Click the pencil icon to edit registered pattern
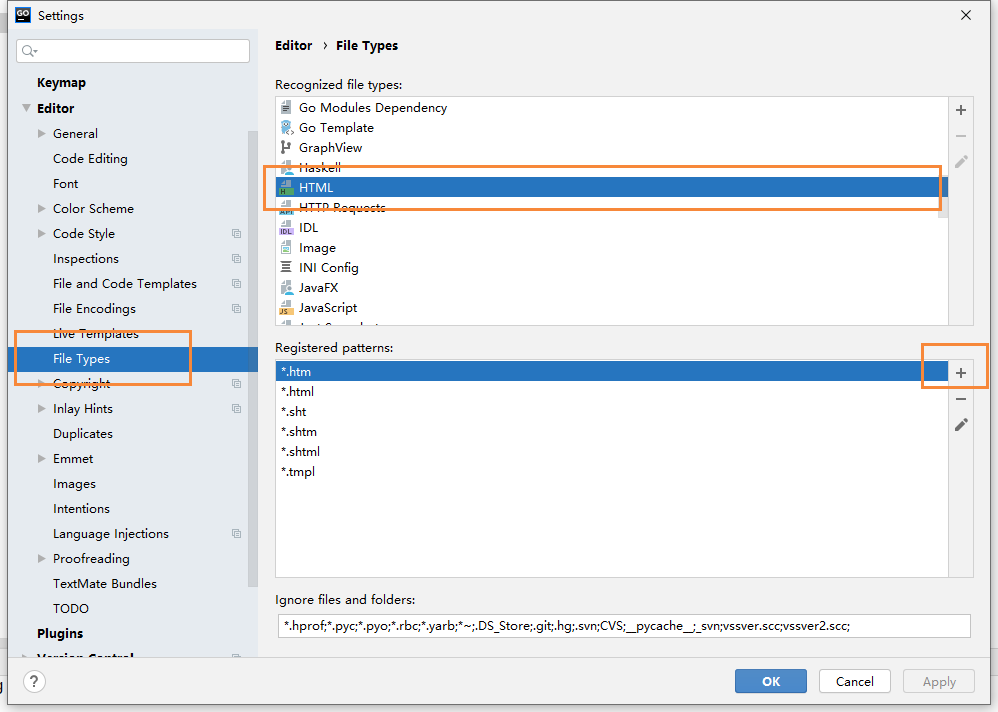 (x=961, y=425)
